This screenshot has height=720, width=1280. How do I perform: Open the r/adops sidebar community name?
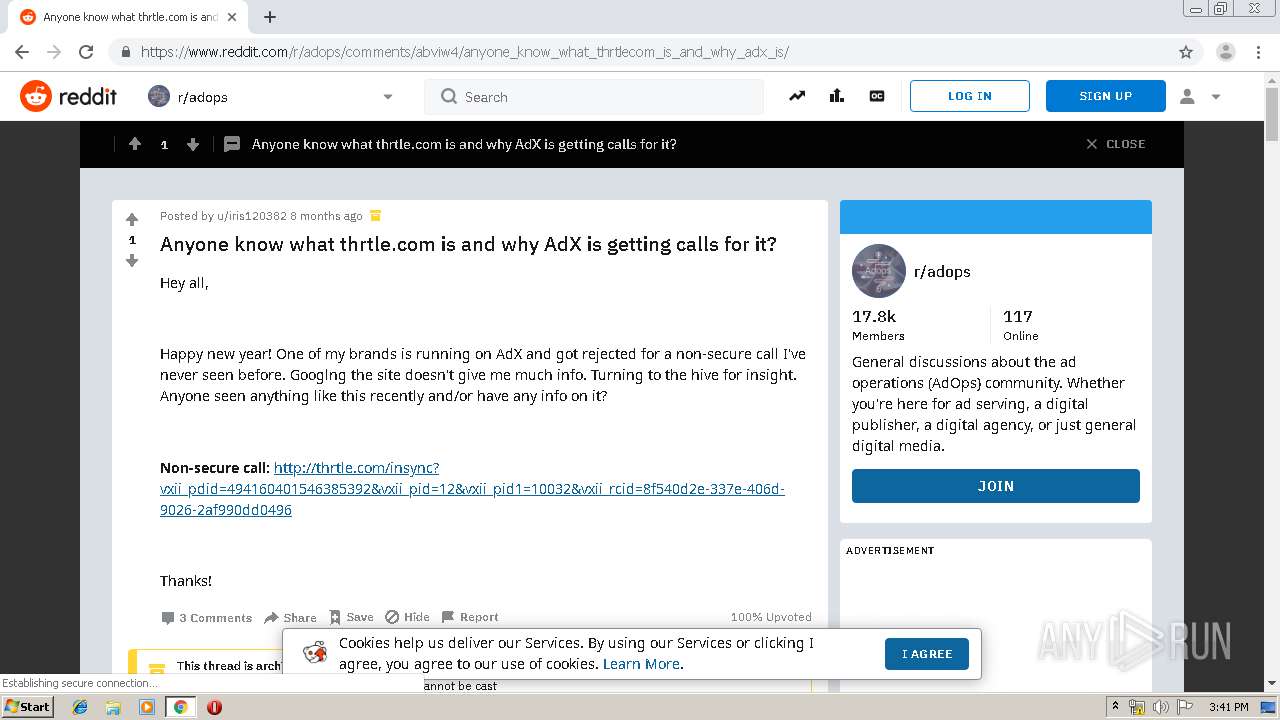point(942,271)
